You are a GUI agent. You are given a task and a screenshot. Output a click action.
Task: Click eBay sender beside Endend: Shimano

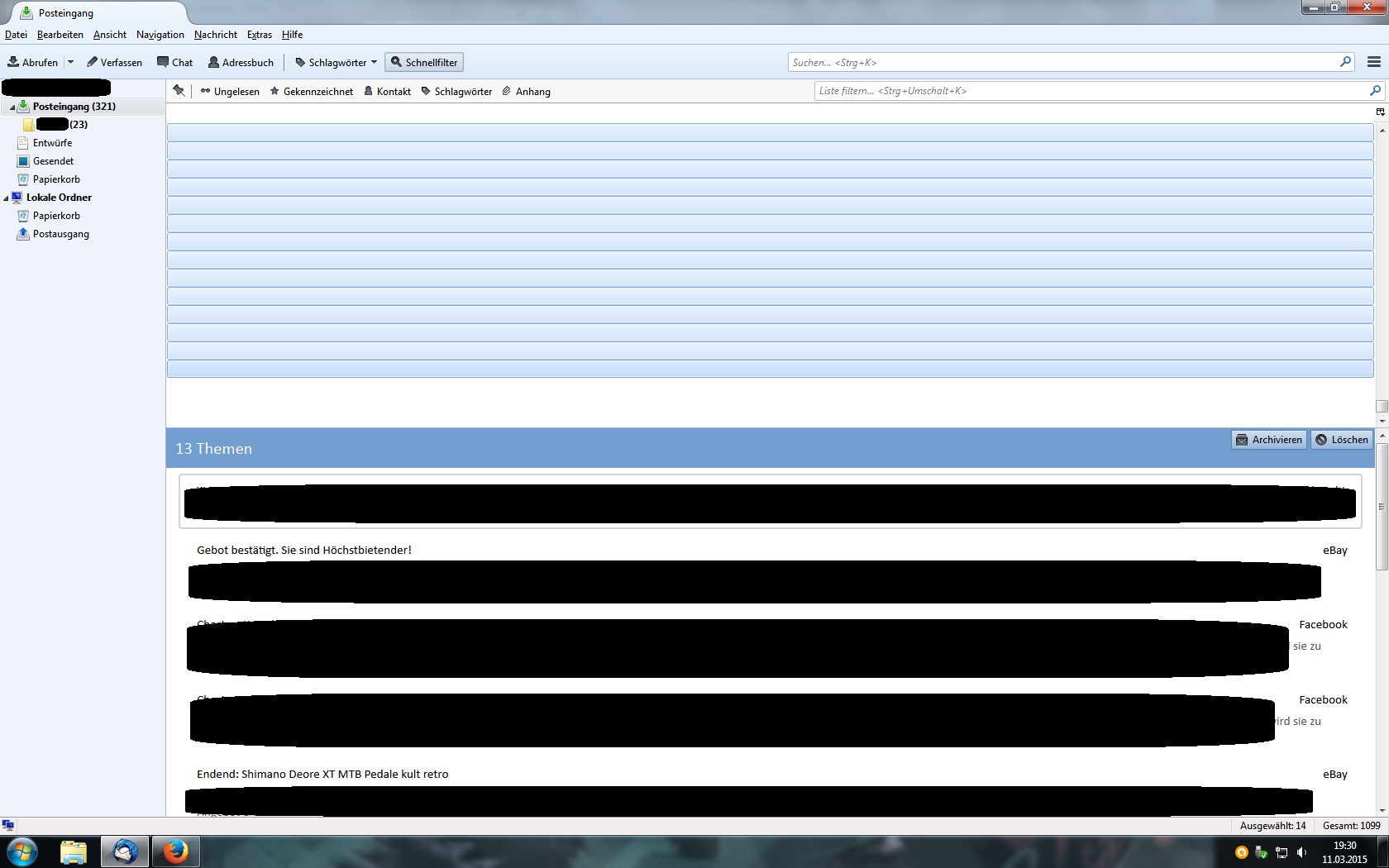(1335, 775)
